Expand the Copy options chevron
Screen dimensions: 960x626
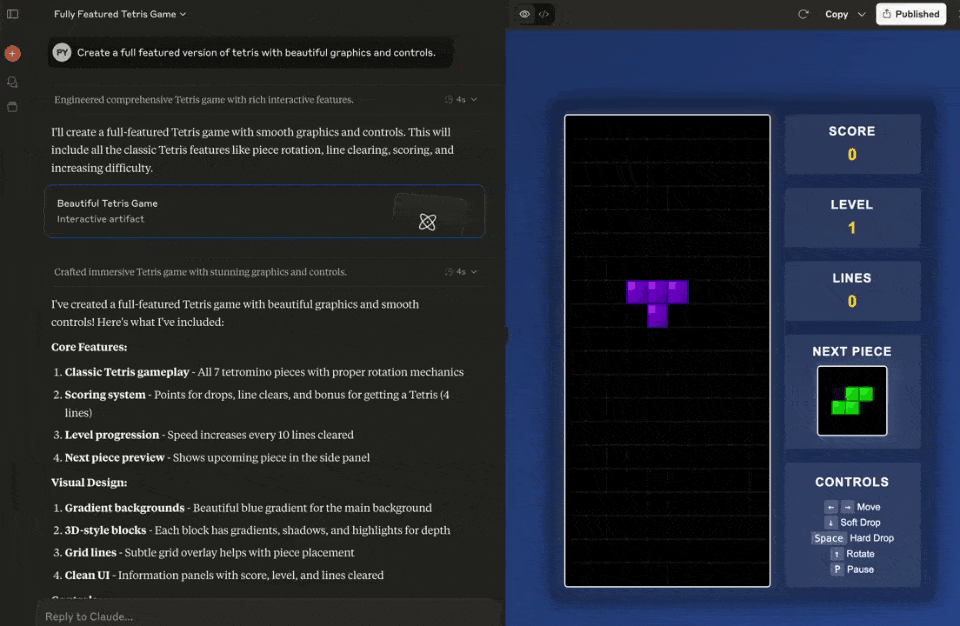[x=861, y=14]
